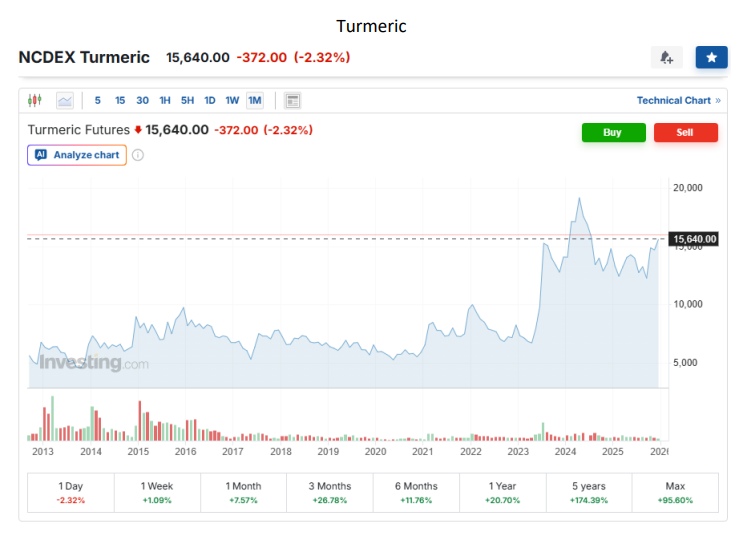
Task: Select the 1W chart interval
Action: [232, 100]
